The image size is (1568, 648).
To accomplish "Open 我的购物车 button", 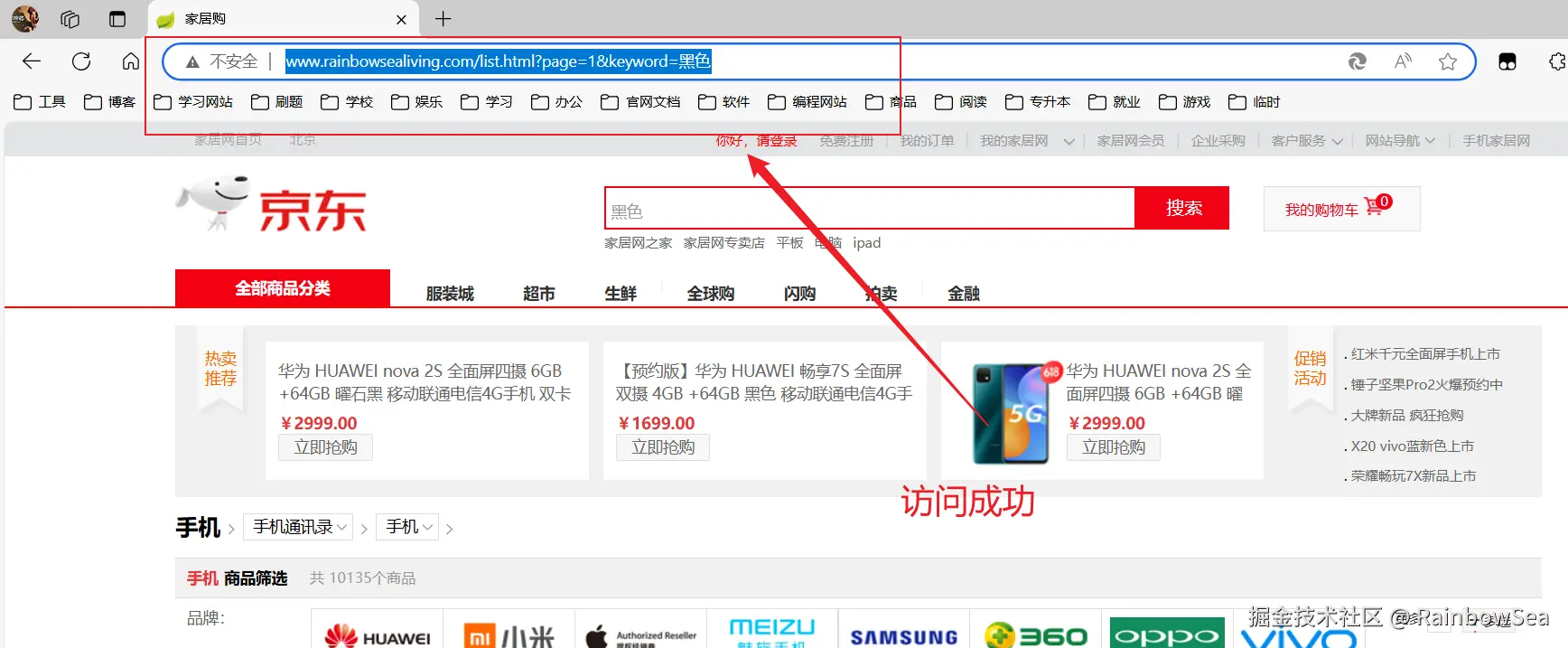I will [1341, 209].
